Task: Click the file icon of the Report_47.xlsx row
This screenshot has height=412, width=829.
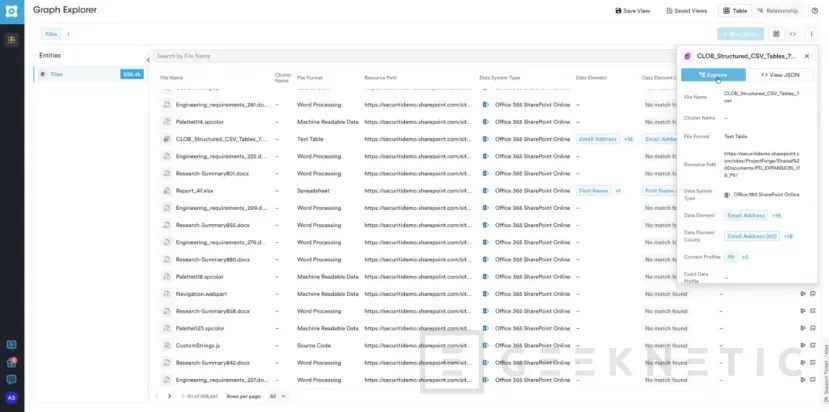Action: (x=167, y=190)
